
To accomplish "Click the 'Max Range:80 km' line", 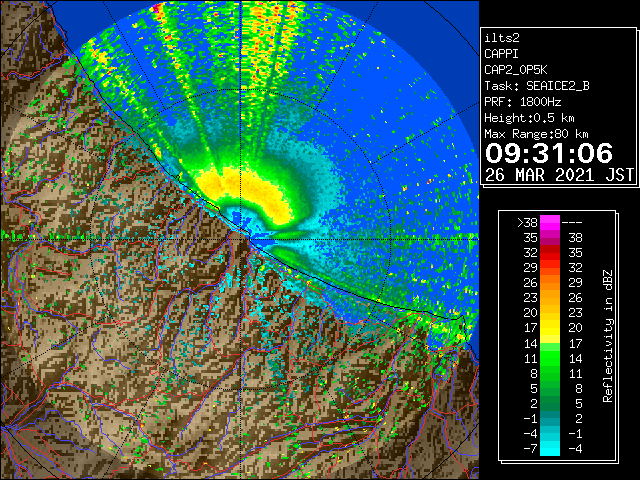I will [x=536, y=134].
